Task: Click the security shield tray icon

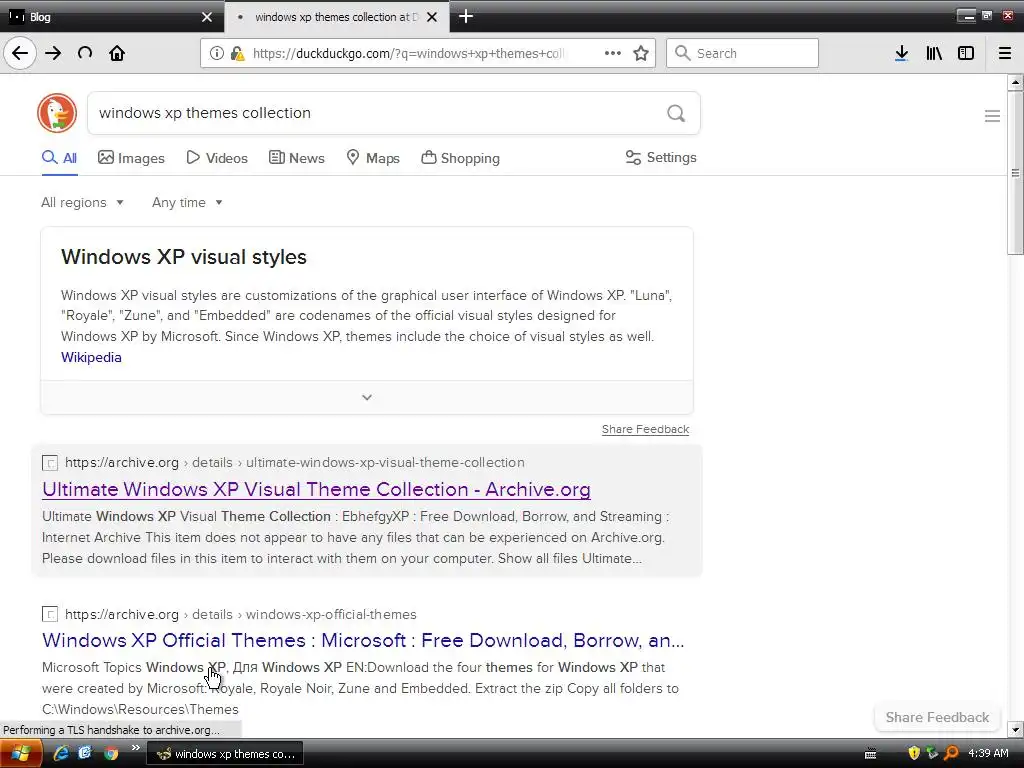Action: click(x=914, y=753)
